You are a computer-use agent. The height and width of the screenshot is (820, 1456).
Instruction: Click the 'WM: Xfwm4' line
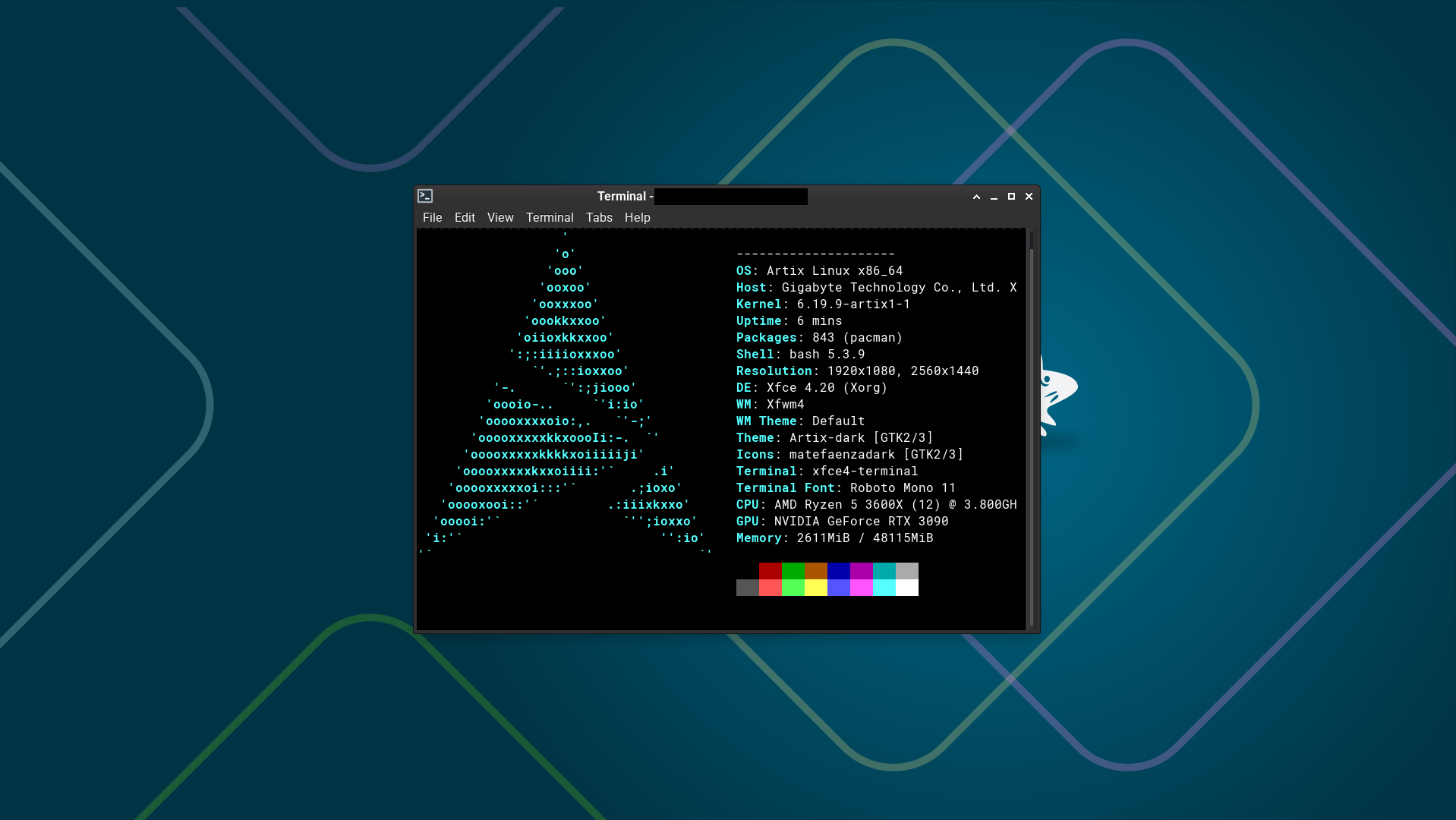click(771, 405)
